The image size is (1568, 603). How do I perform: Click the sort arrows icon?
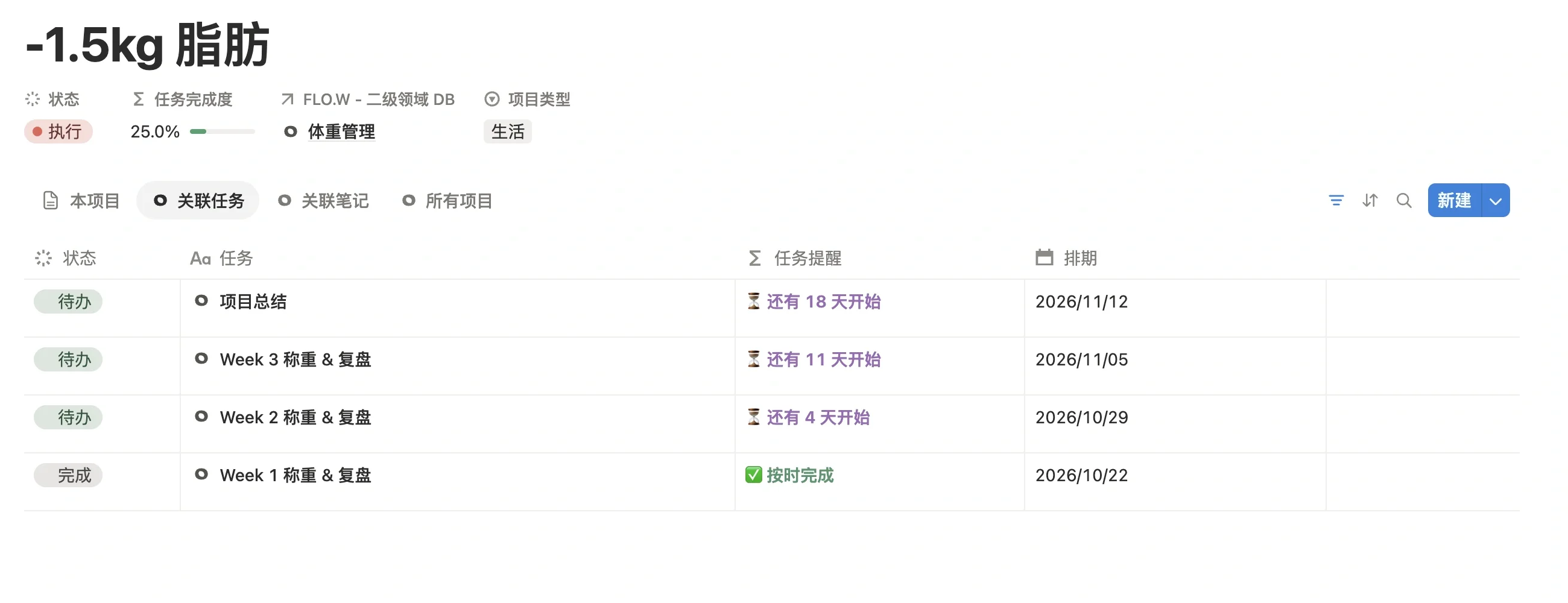point(1370,200)
